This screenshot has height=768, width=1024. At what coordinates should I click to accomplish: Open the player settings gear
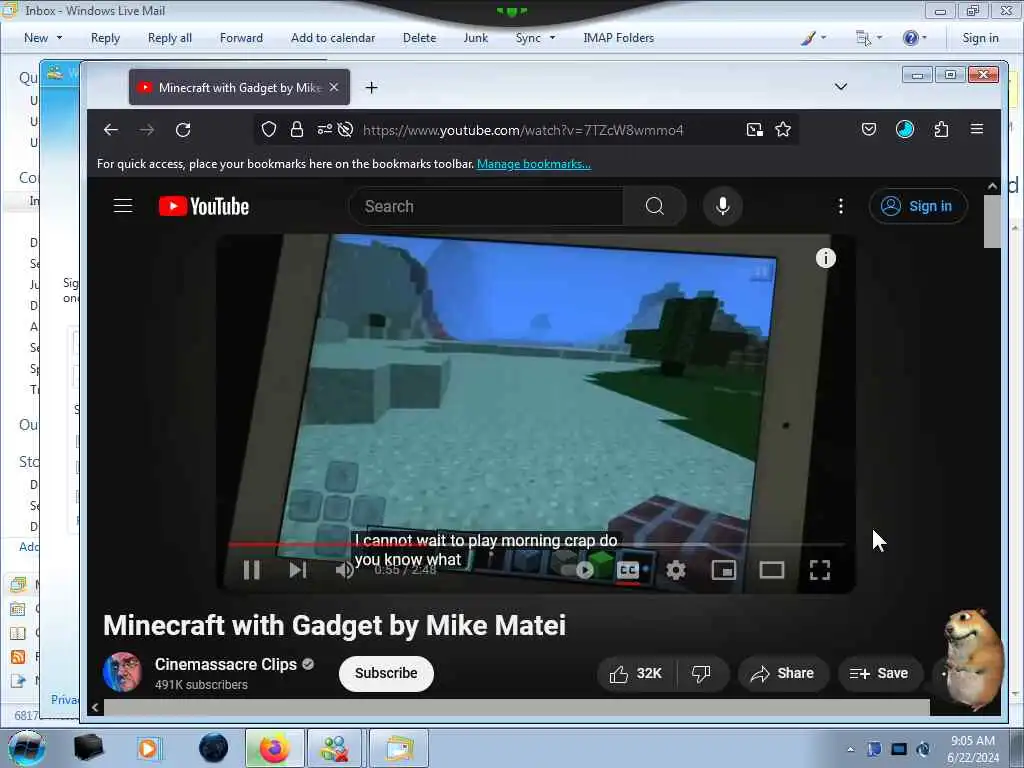[x=676, y=570]
